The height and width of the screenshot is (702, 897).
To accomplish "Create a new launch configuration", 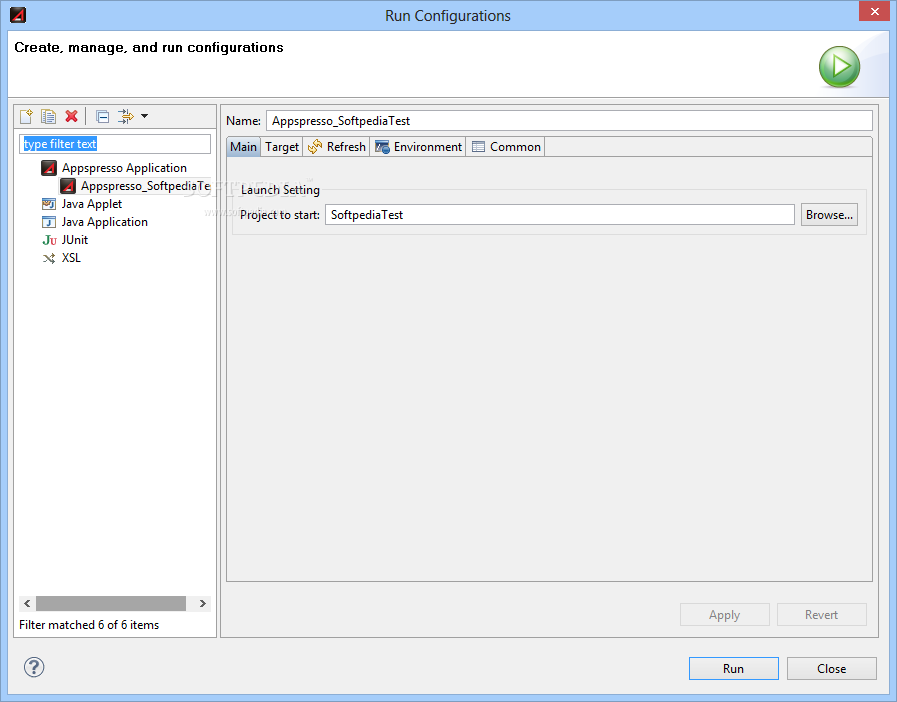I will pyautogui.click(x=26, y=116).
